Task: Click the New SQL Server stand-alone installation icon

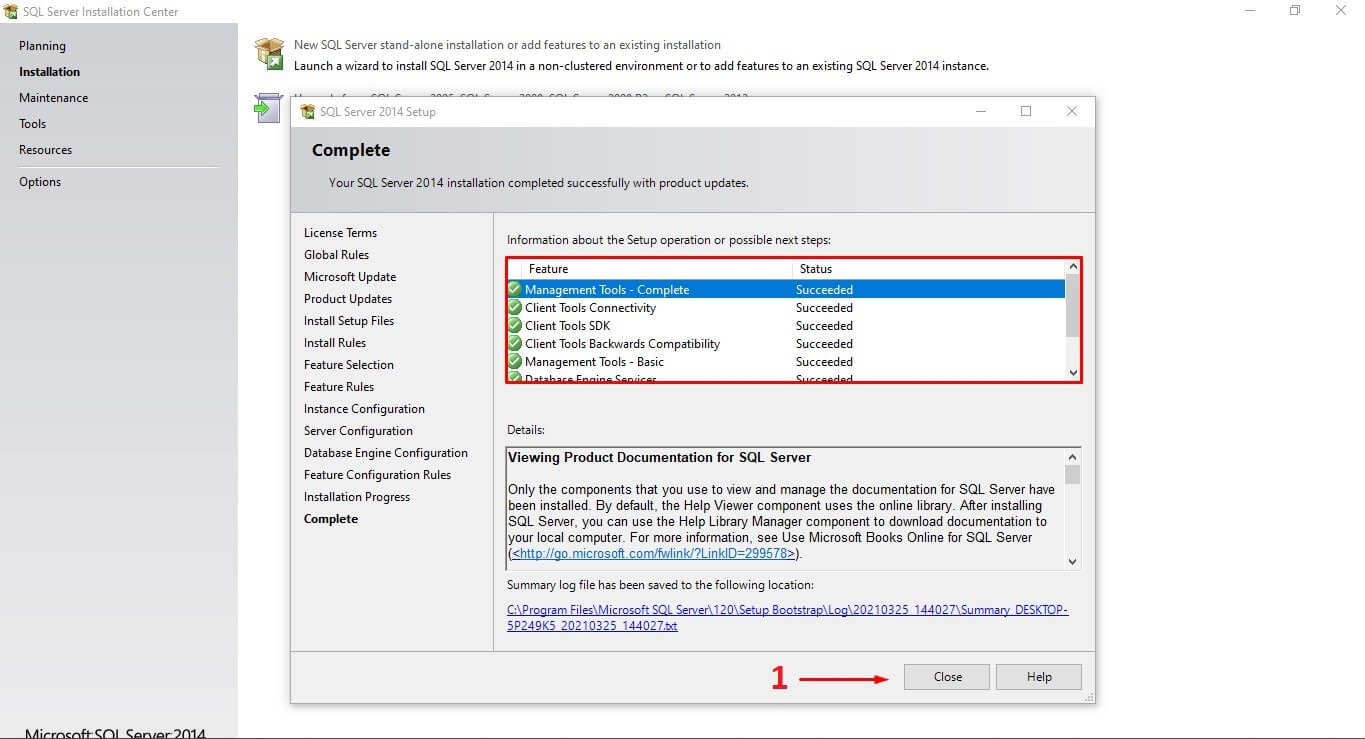Action: [269, 54]
